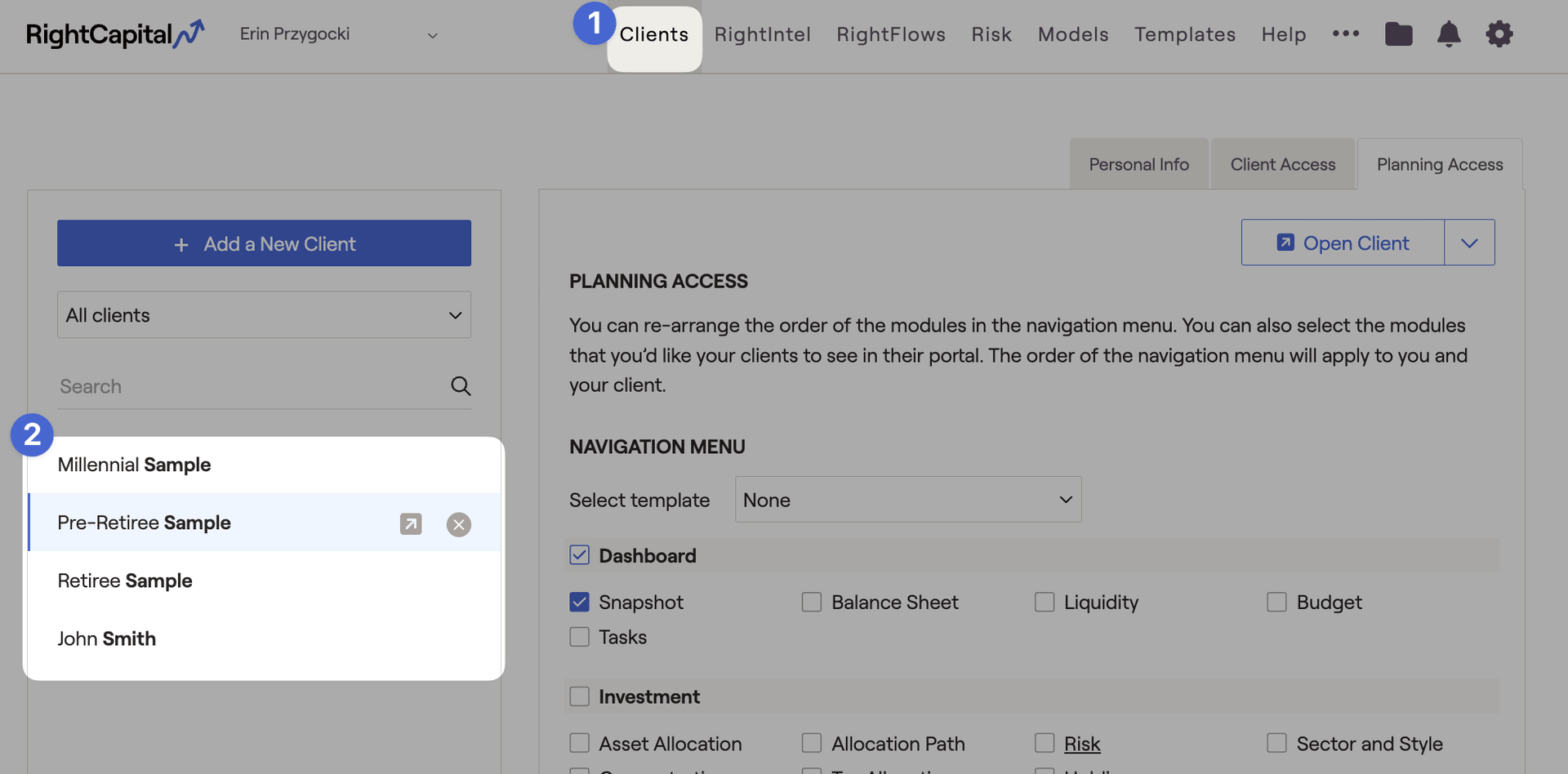Screen dimensions: 1568x774
Task: Uncheck the Snapshot checkbox
Action: 579,602
